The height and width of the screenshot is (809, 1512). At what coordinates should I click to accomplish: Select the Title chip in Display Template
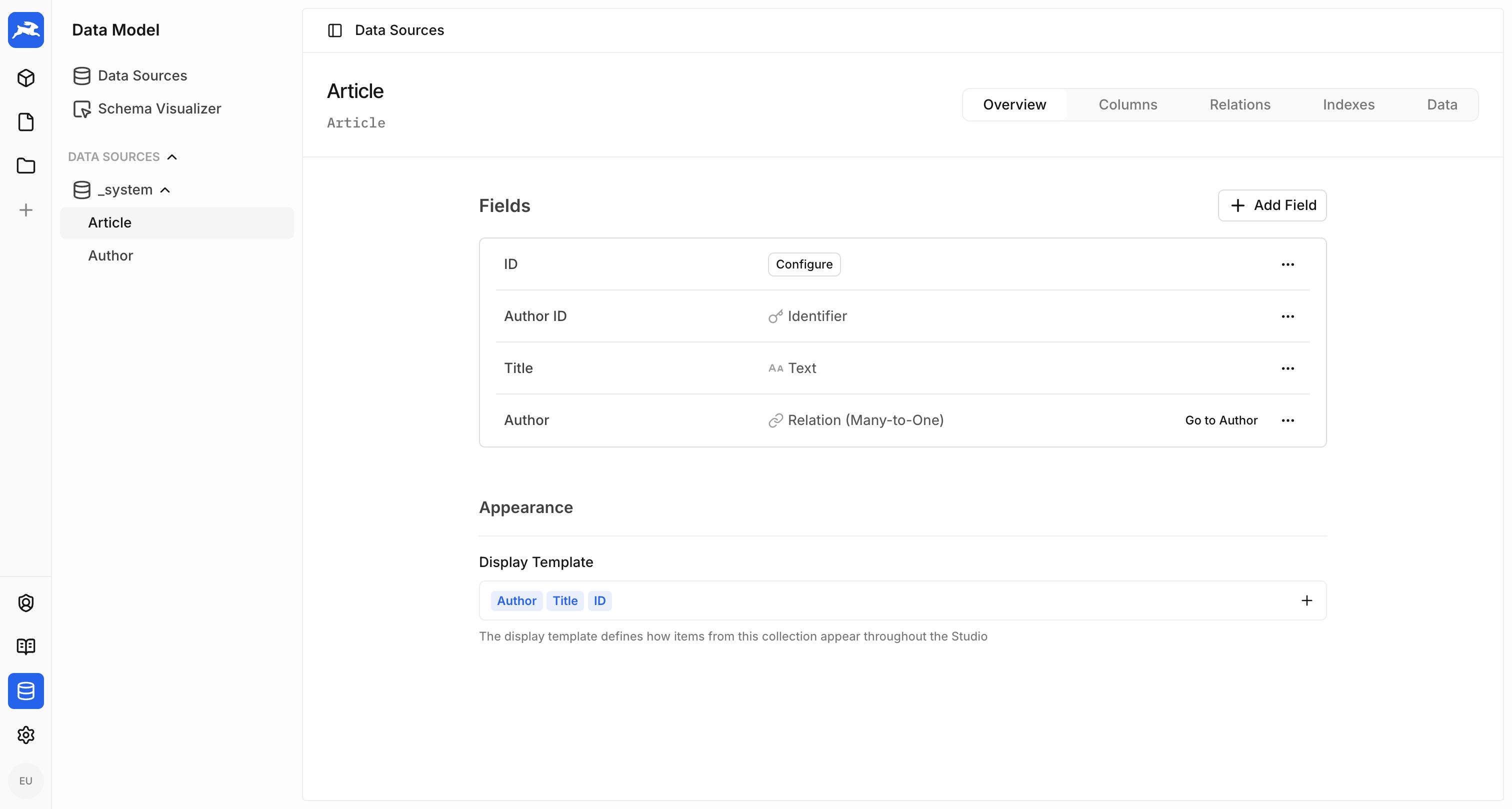click(x=564, y=600)
